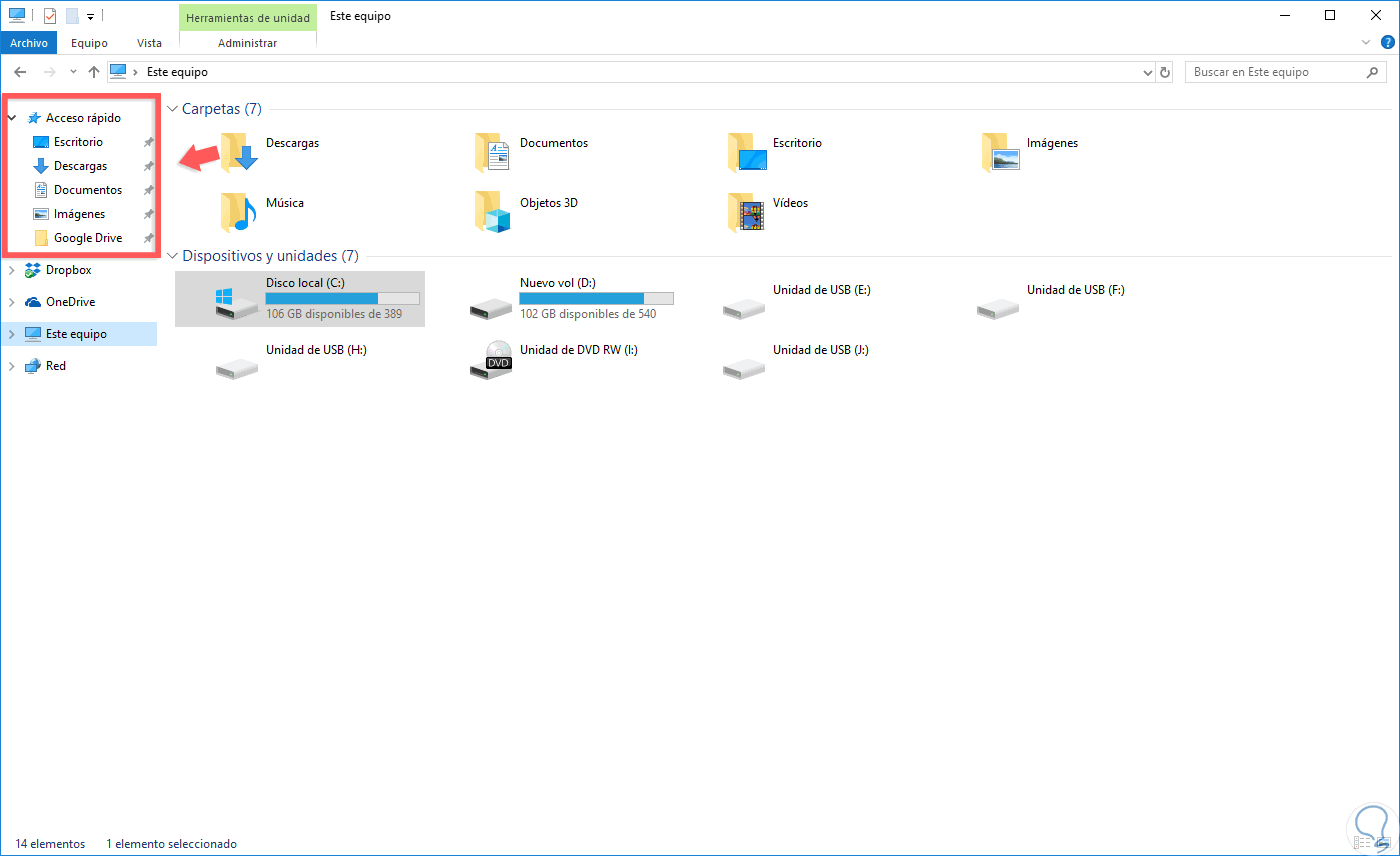1400x856 pixels.
Task: Click the "102 GB disponibles de 540" text
Action: pyautogui.click(x=588, y=314)
